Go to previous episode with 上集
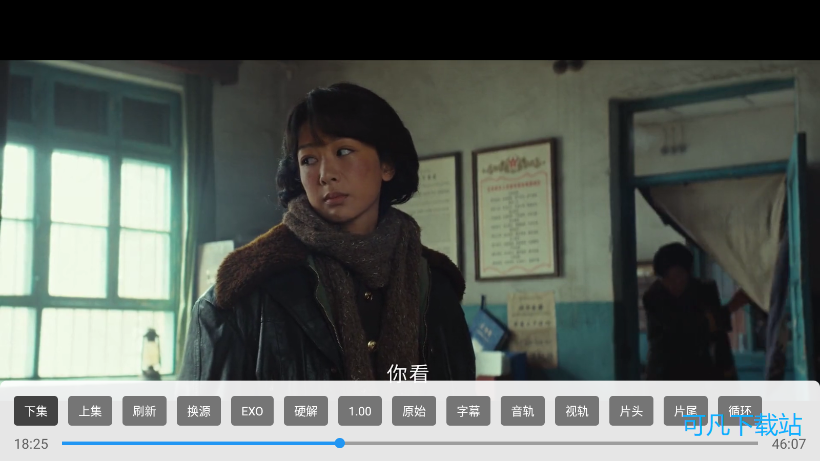 90,411
